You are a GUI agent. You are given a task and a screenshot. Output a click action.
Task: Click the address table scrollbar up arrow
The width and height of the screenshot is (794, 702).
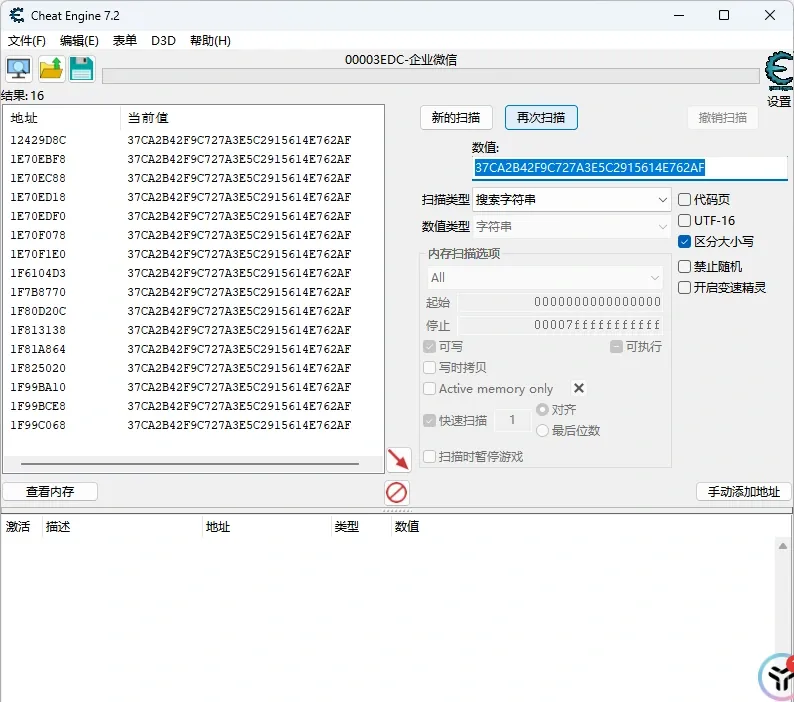pyautogui.click(x=783, y=545)
